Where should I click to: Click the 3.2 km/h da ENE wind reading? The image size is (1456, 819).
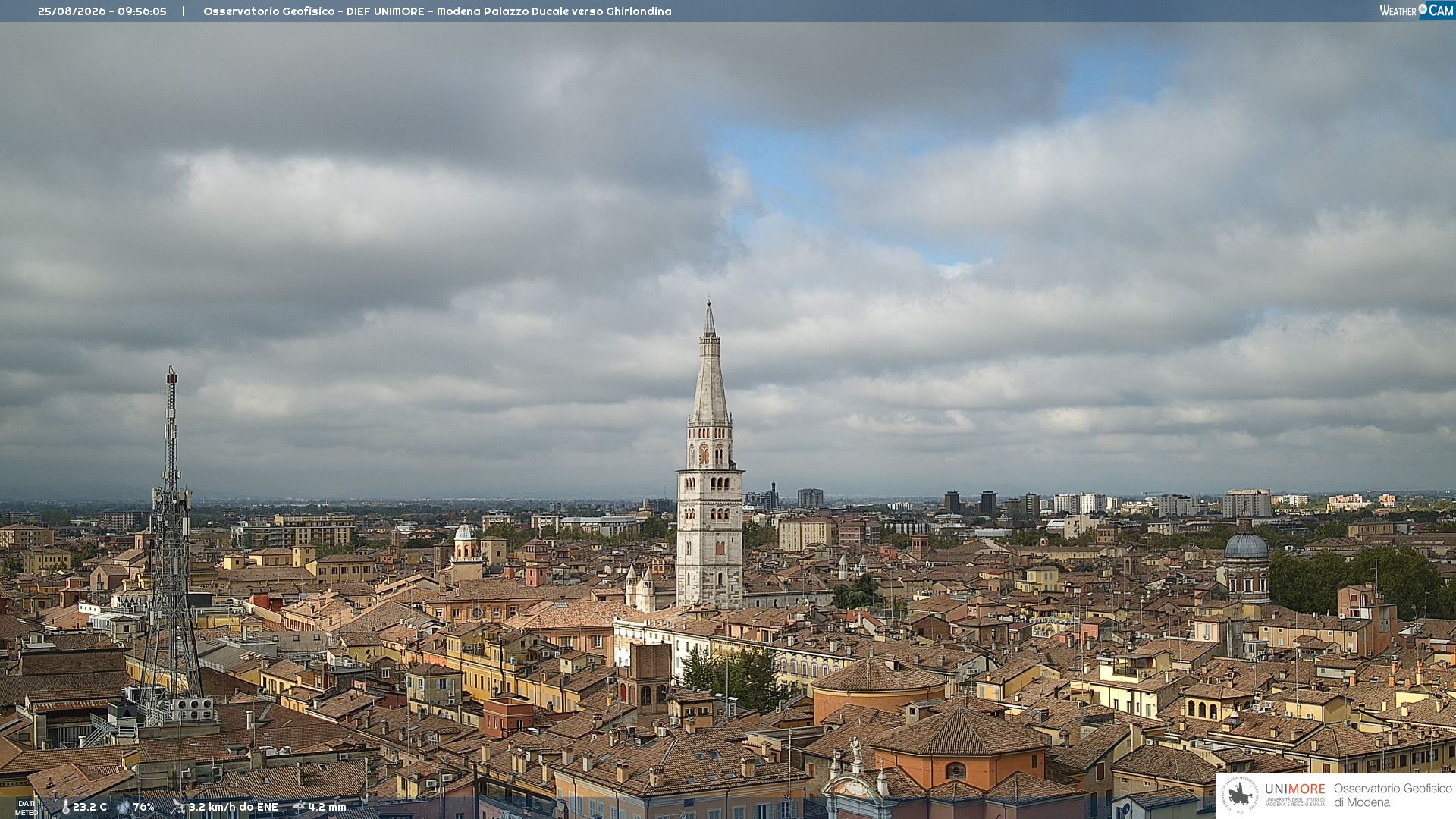[233, 808]
